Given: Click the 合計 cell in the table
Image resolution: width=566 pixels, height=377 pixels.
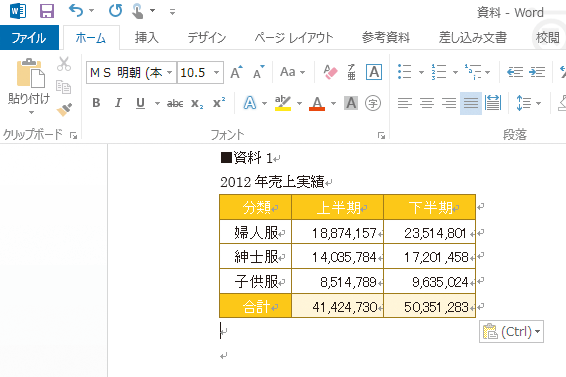Looking at the screenshot, I should pos(256,306).
